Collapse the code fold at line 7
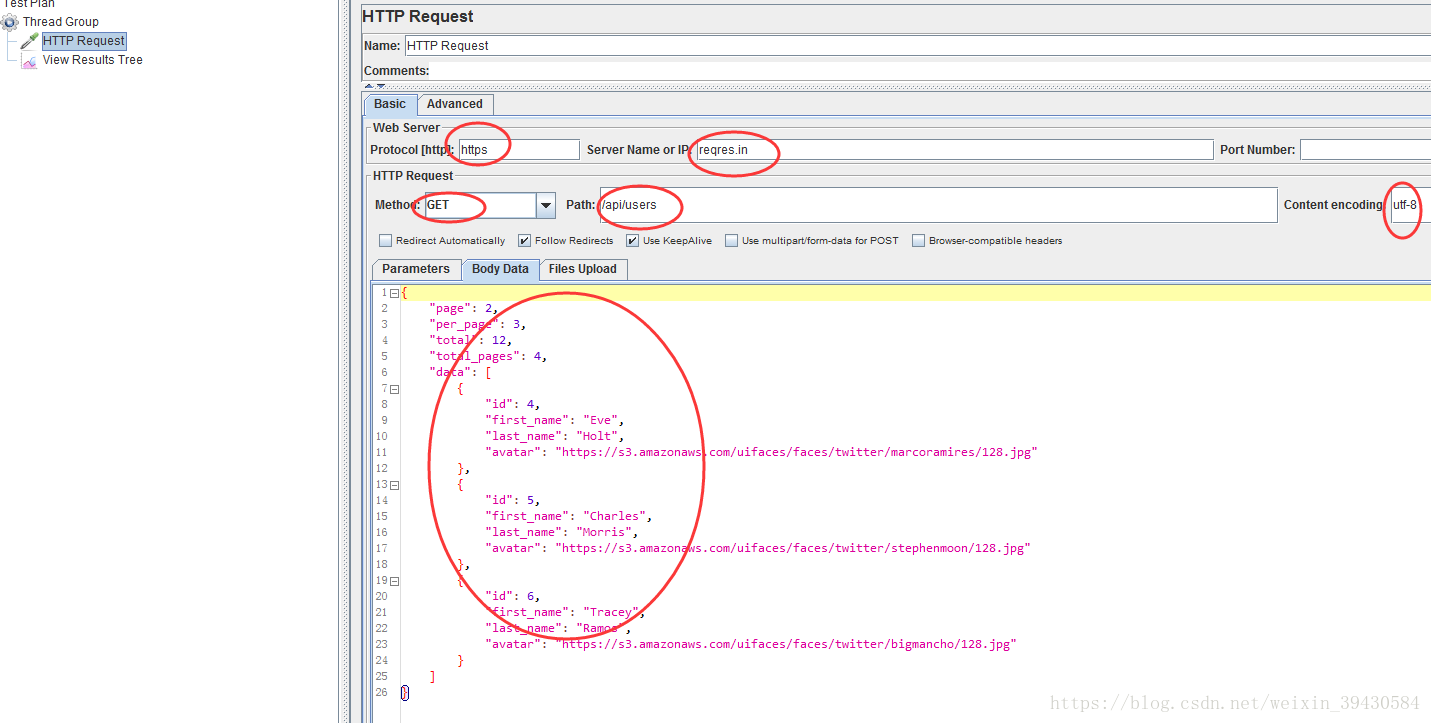This screenshot has height=723, width=1431. tap(394, 389)
